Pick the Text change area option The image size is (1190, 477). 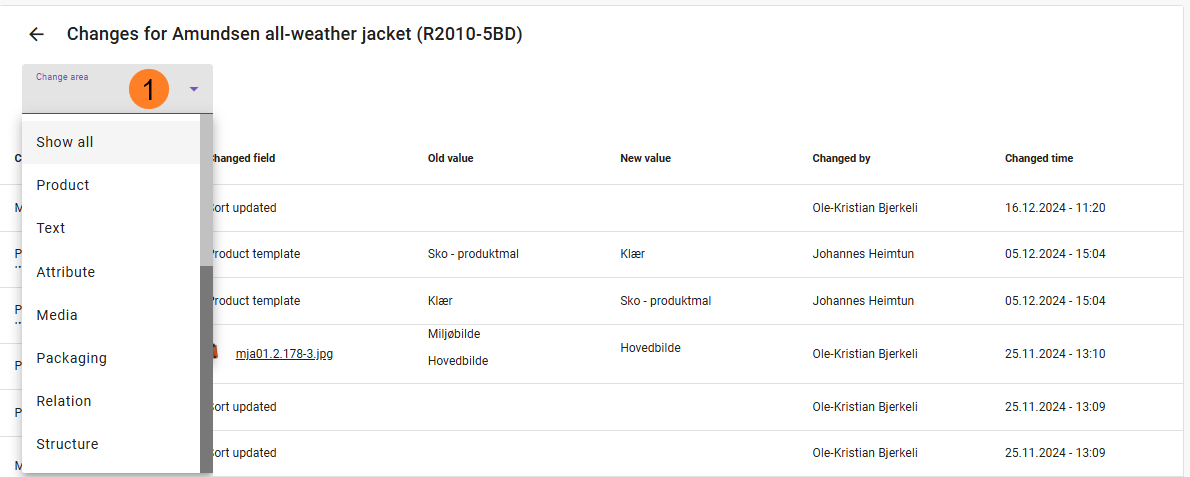(111, 228)
